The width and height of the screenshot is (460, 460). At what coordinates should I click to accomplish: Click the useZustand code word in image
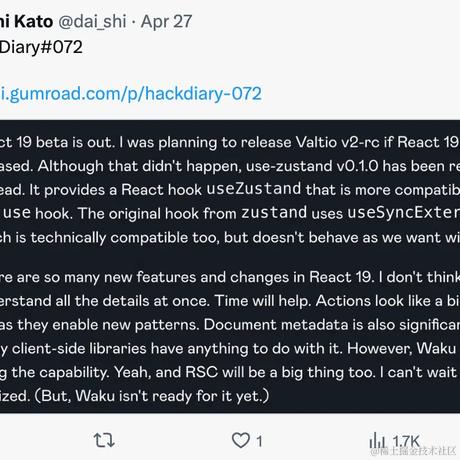tap(254, 188)
